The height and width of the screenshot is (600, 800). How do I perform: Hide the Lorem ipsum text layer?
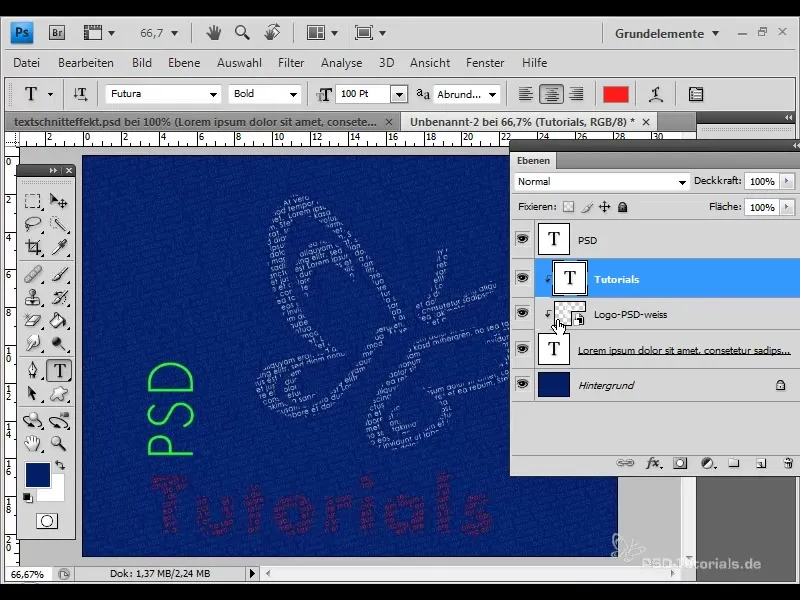(522, 348)
